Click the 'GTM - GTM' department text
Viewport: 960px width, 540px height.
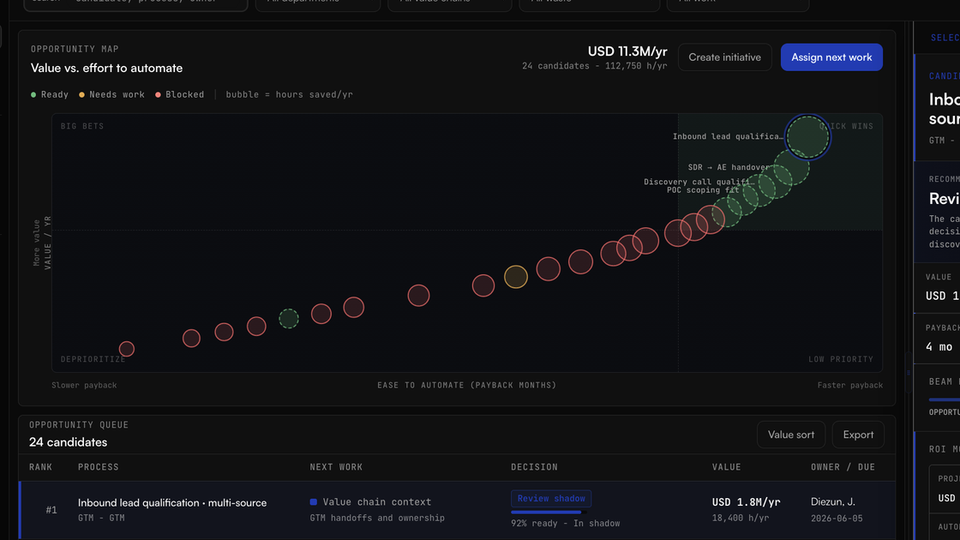pos(101,518)
